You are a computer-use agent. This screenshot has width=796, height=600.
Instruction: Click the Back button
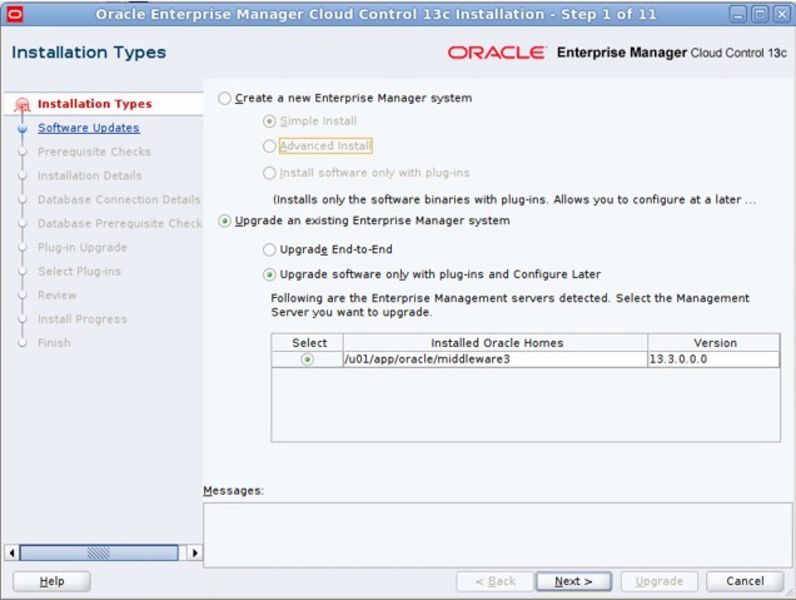coord(495,581)
